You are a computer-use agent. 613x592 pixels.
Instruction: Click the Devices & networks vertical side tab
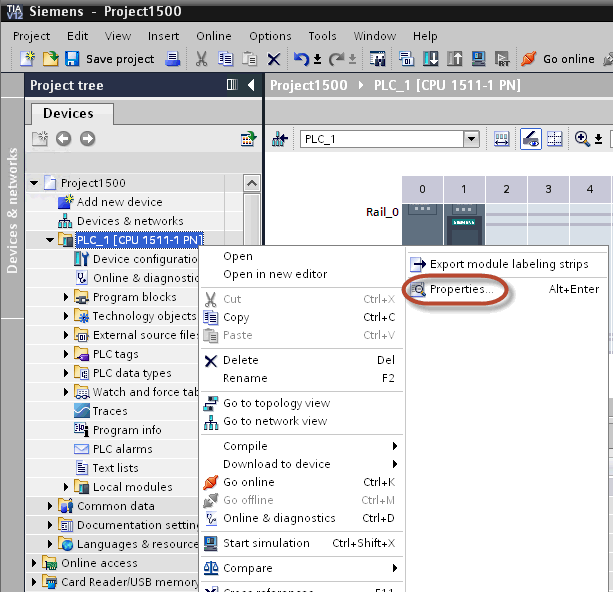(x=12, y=210)
